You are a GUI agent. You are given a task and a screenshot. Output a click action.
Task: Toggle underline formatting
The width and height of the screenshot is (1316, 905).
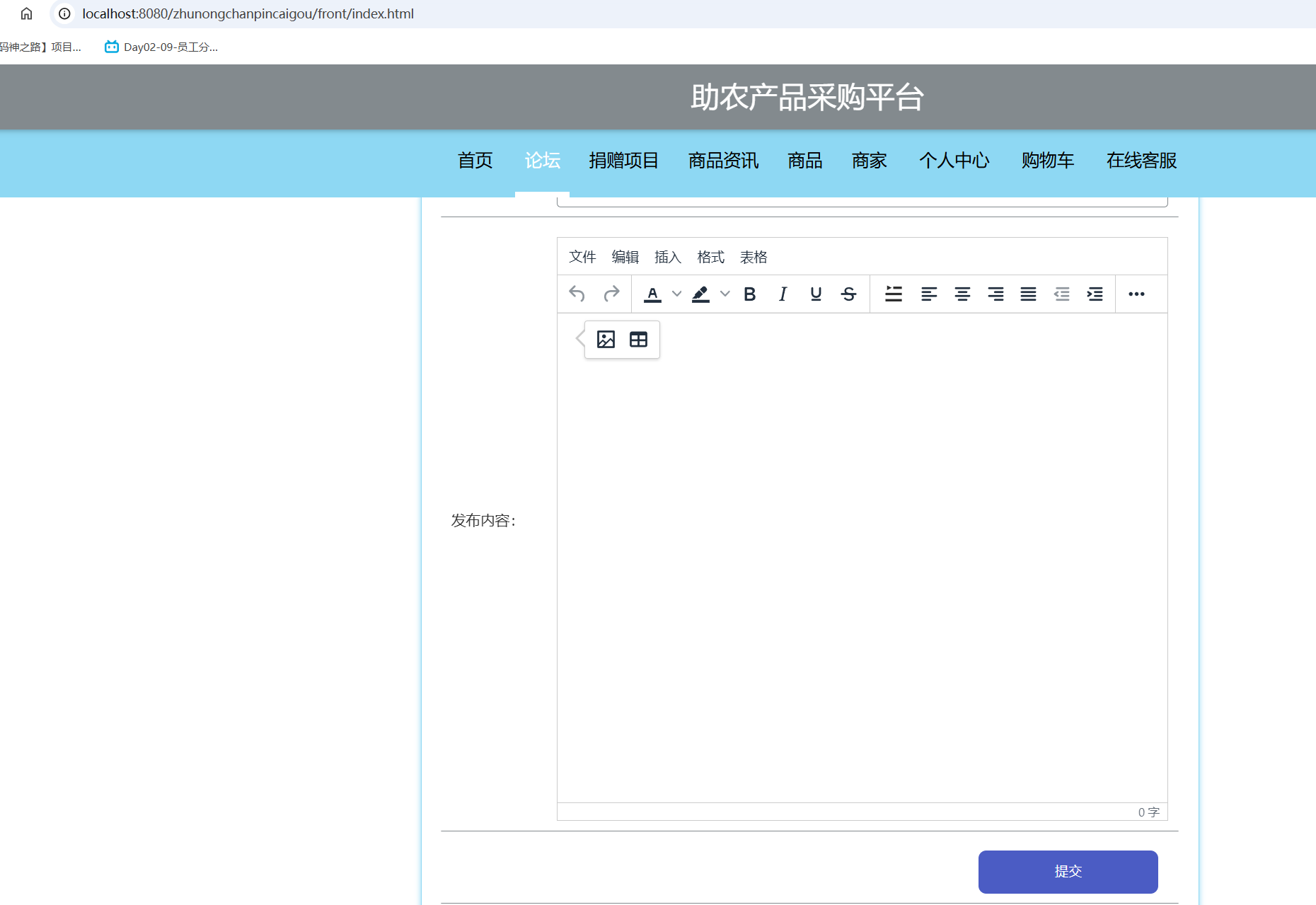[x=816, y=294]
